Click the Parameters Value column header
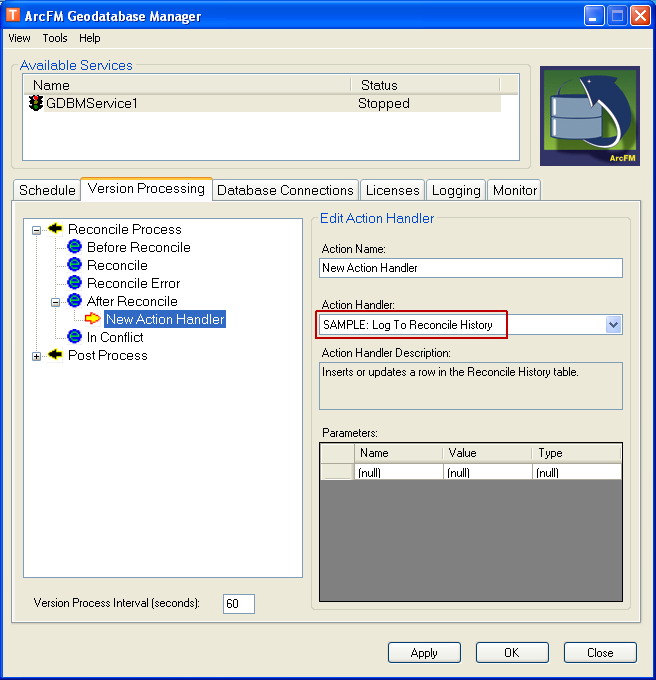This screenshot has height=680, width=656. coord(488,453)
